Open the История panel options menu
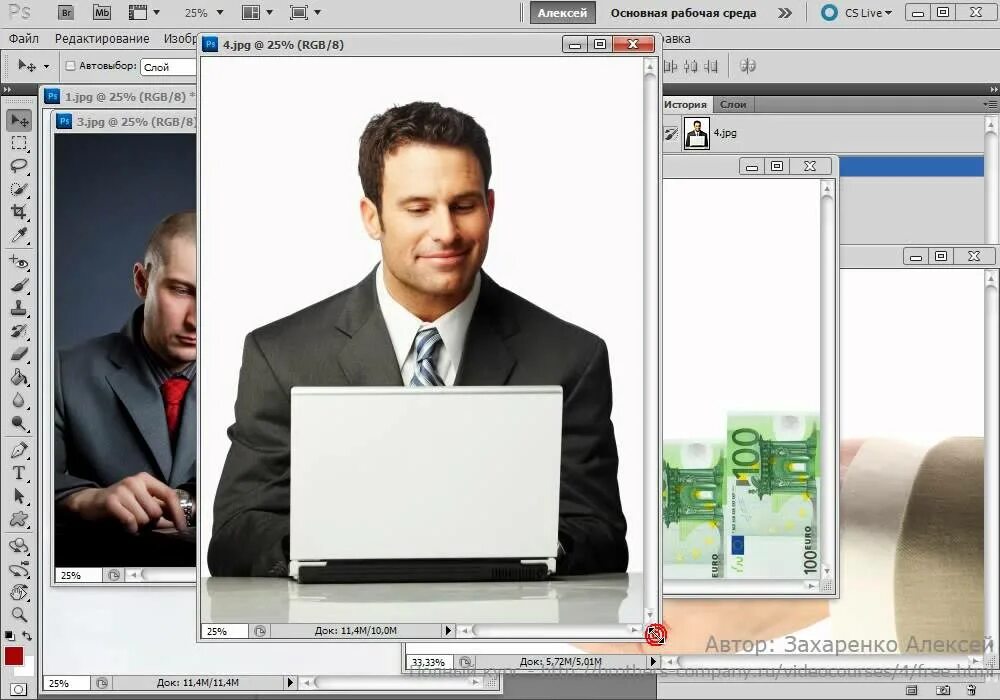The height and width of the screenshot is (700, 1000). tap(990, 104)
